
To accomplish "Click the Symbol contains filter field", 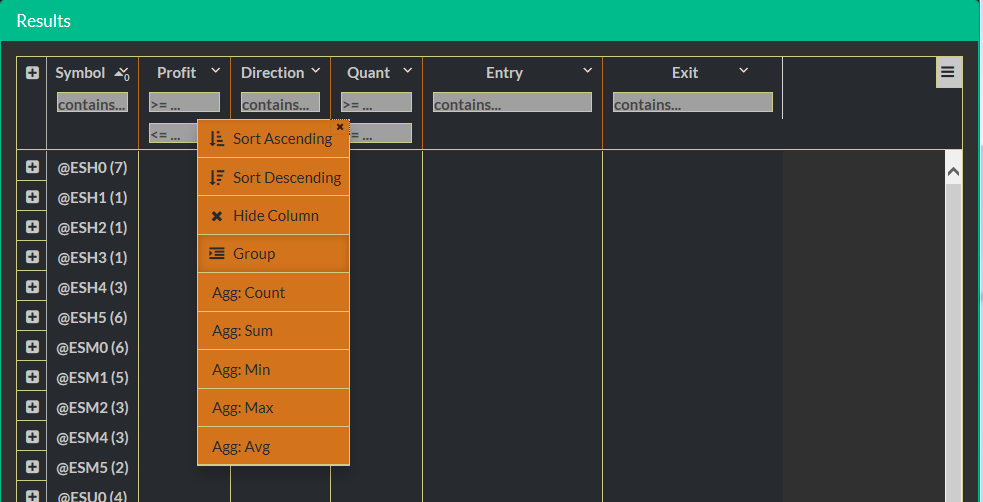I will pos(92,103).
